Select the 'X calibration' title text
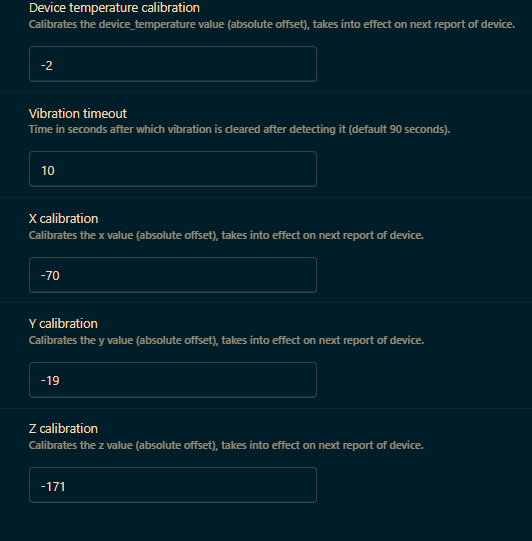This screenshot has height=541, width=532. point(63,218)
